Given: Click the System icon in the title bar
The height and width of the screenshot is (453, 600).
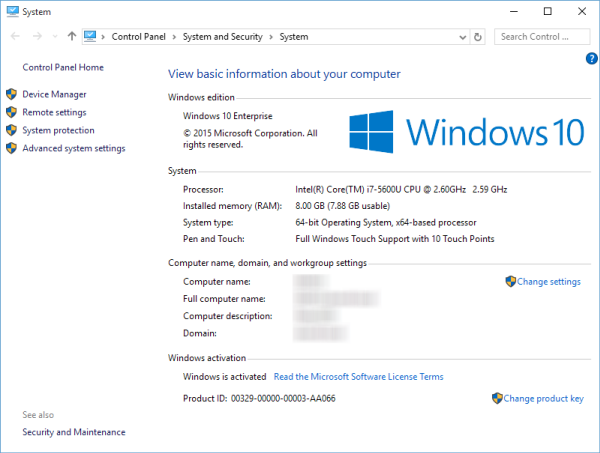Looking at the screenshot, I should click(x=10, y=11).
